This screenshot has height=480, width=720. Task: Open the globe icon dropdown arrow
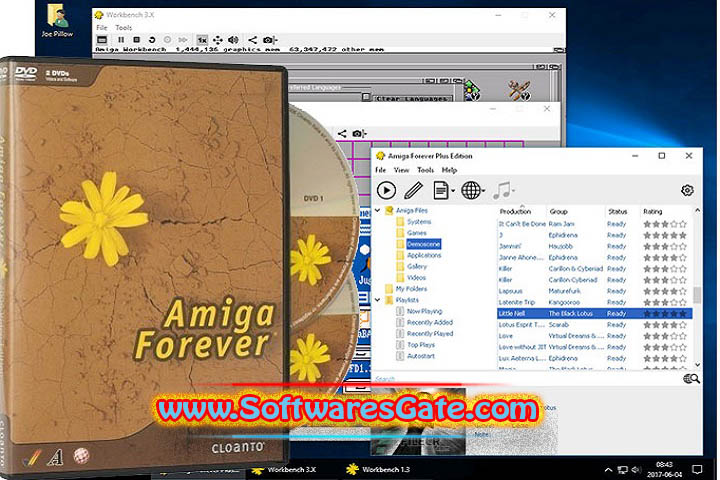tap(483, 191)
